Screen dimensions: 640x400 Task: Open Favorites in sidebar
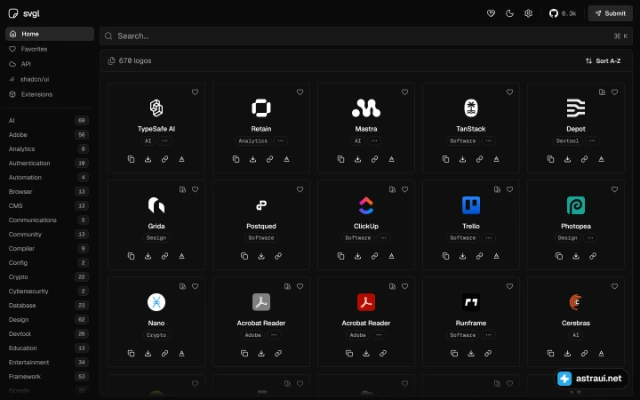[x=49, y=49]
